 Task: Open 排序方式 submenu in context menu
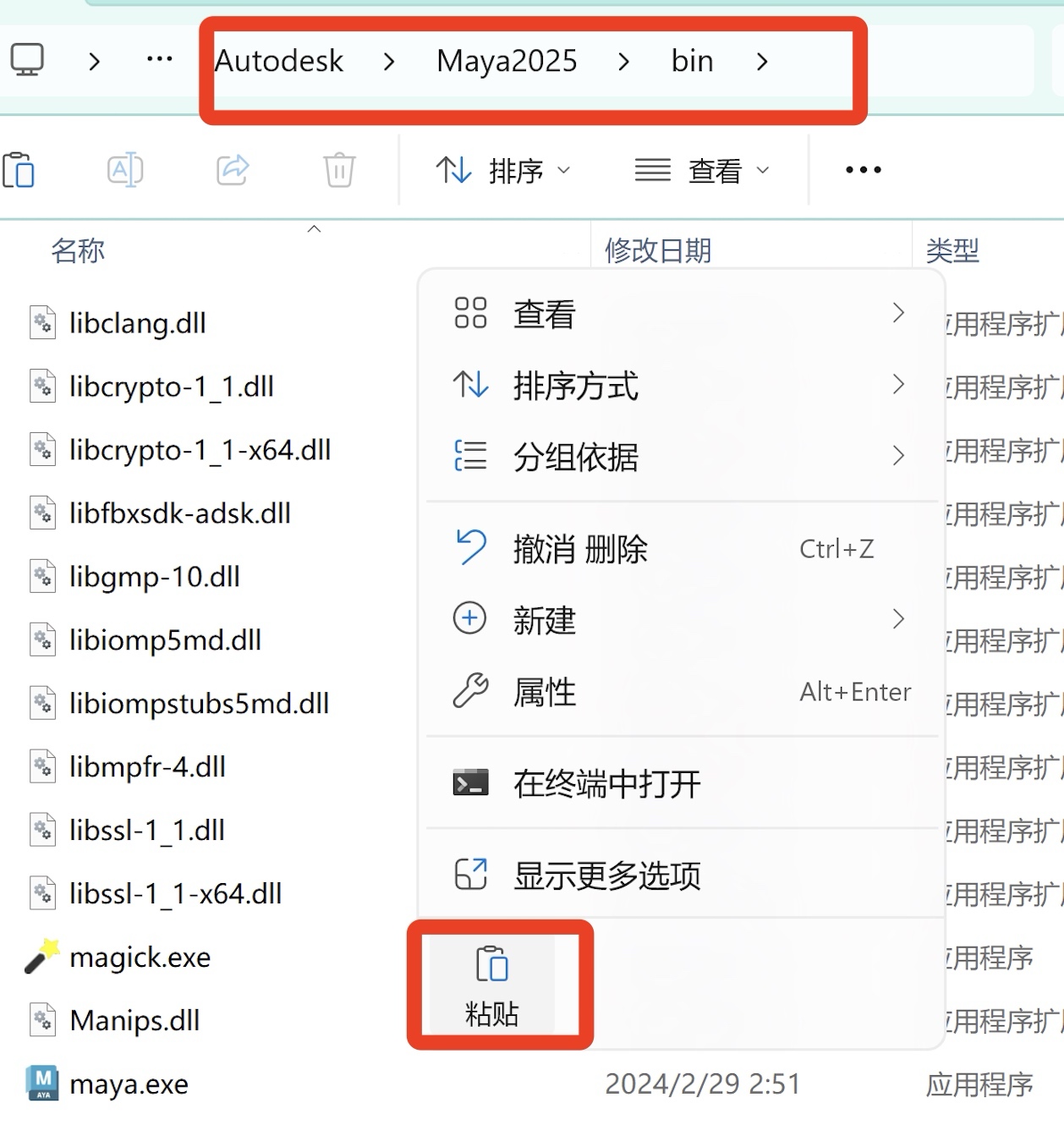(681, 386)
